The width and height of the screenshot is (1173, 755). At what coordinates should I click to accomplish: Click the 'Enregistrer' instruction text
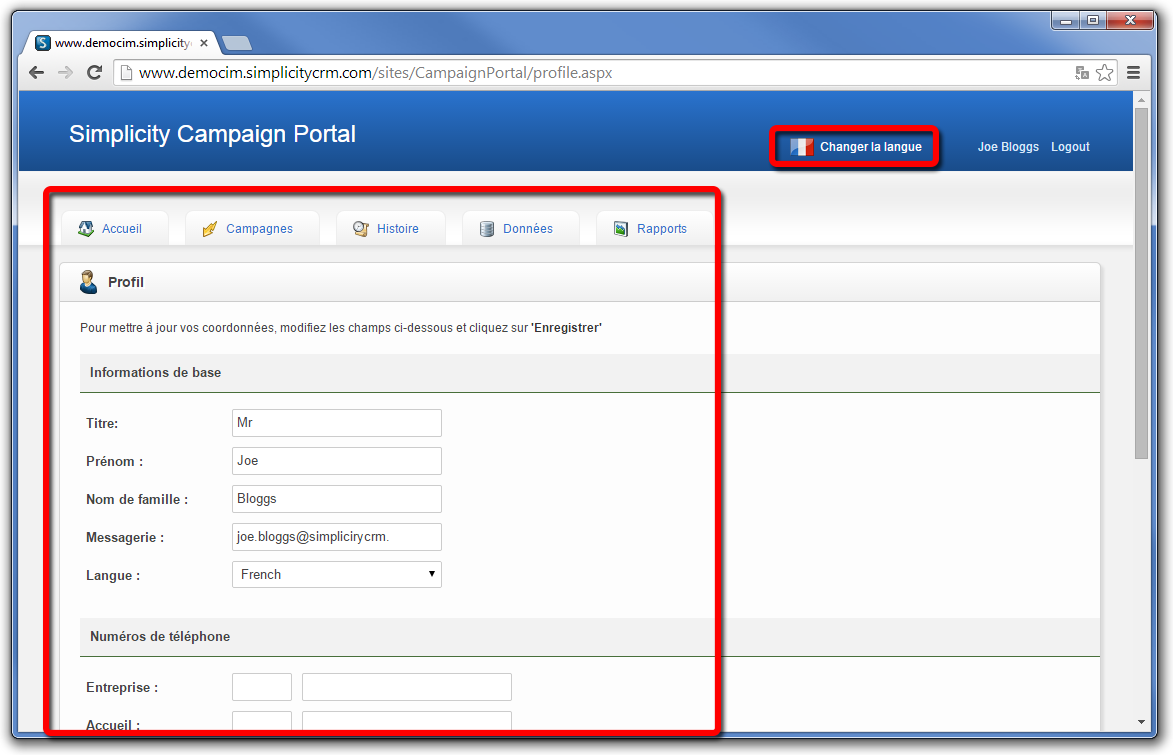tap(566, 328)
